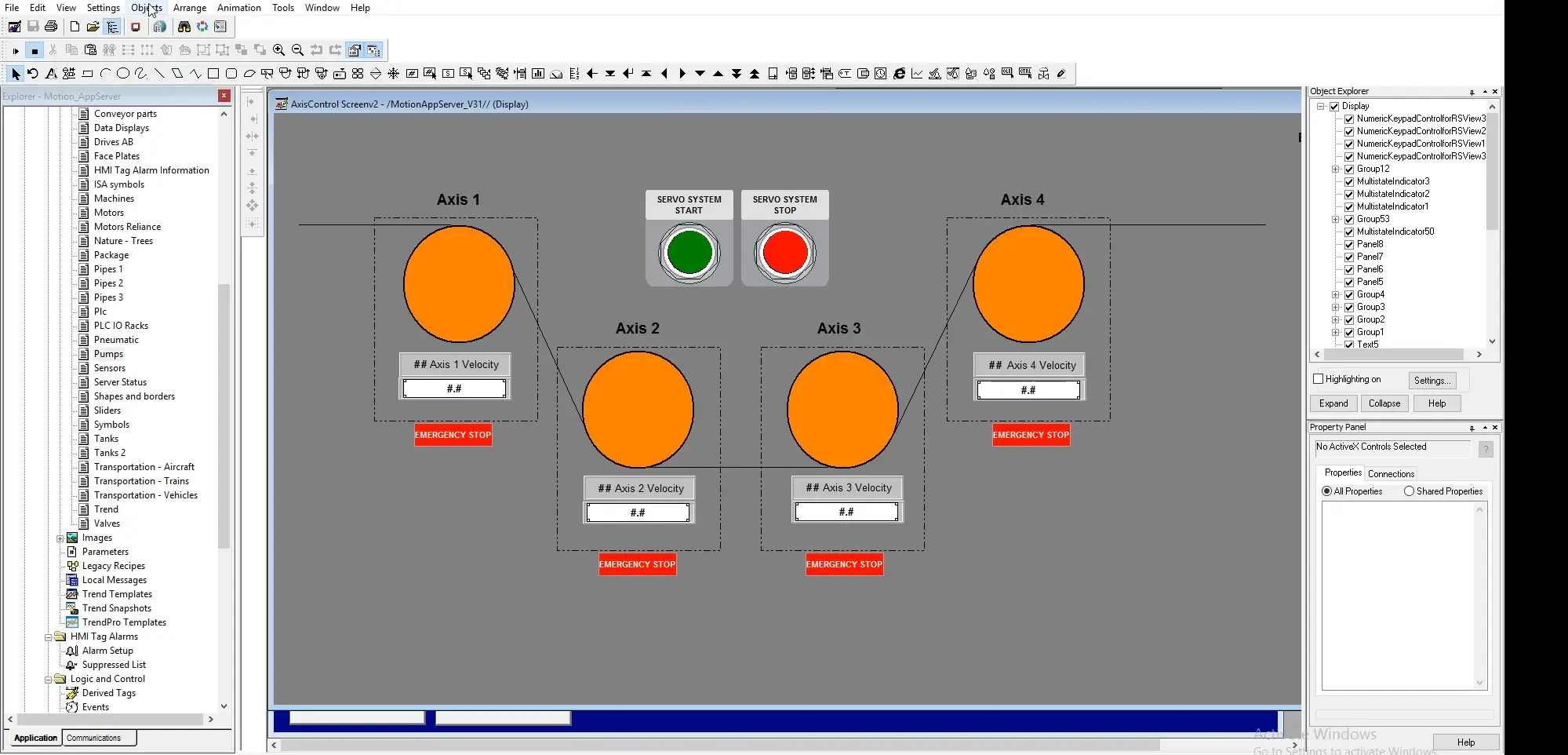Screen dimensions: 1568x755
Task: Expand Group12 in Object Explorer
Action: [1335, 169]
